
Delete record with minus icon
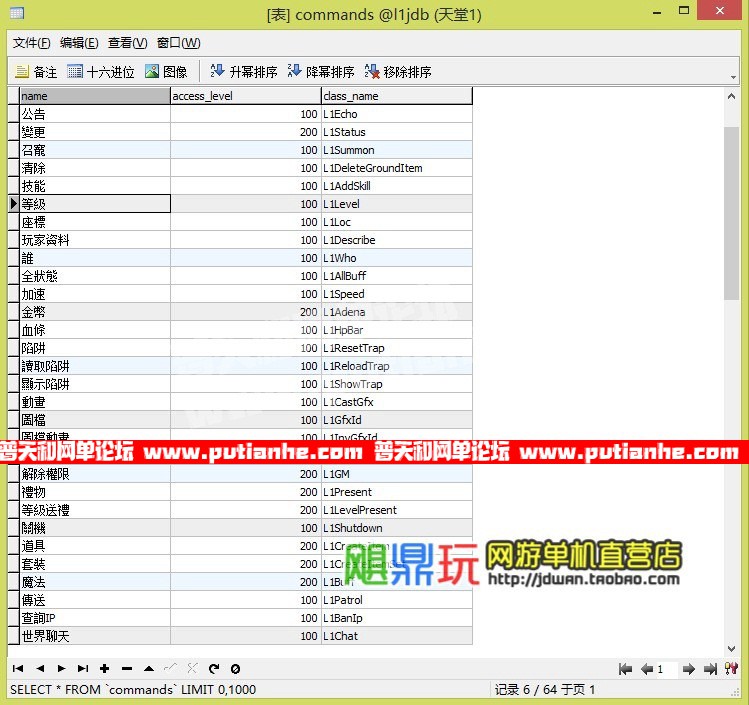pos(127,669)
